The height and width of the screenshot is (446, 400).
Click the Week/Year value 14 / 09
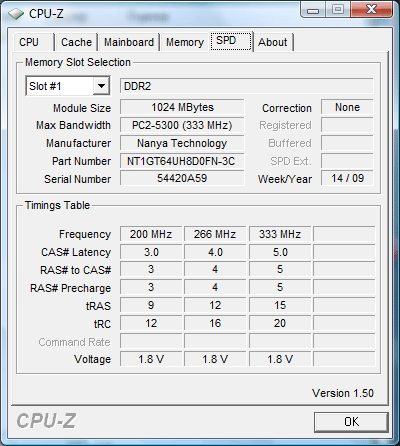(x=347, y=178)
